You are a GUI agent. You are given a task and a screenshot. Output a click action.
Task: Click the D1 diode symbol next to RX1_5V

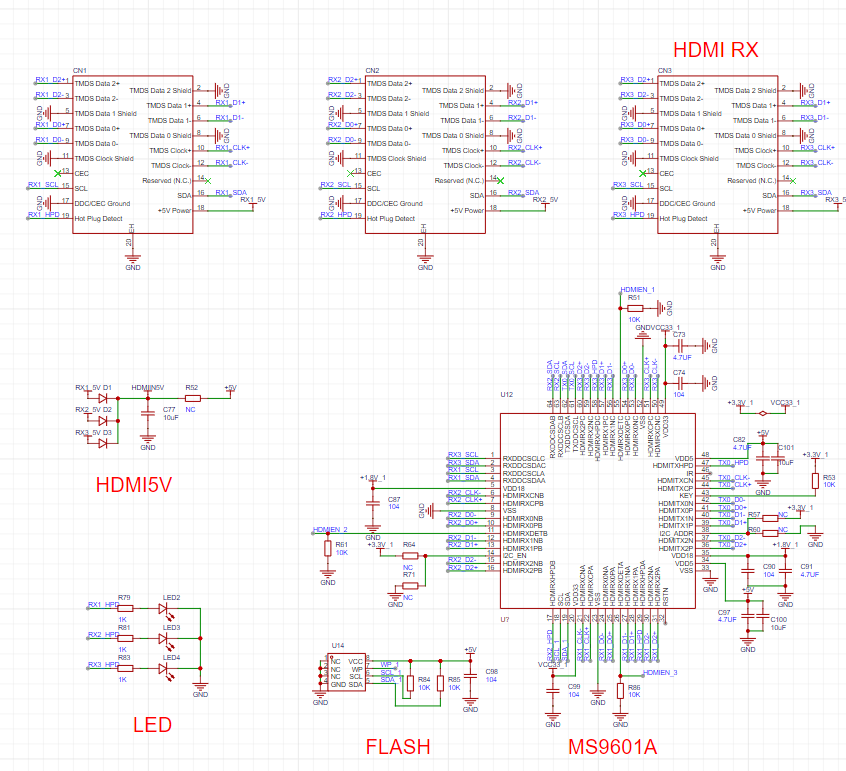pyautogui.click(x=103, y=398)
